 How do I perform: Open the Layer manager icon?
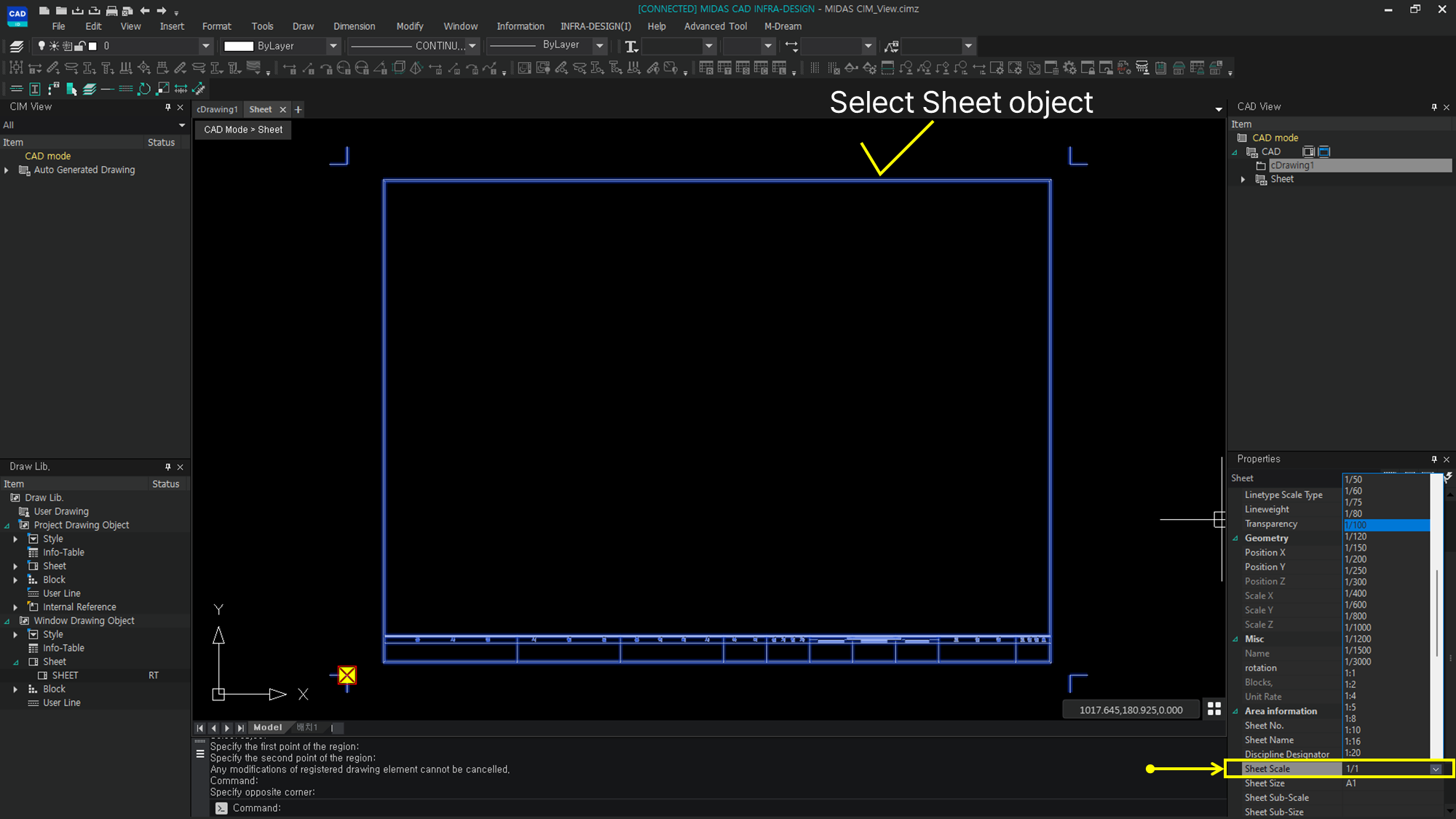click(x=17, y=46)
